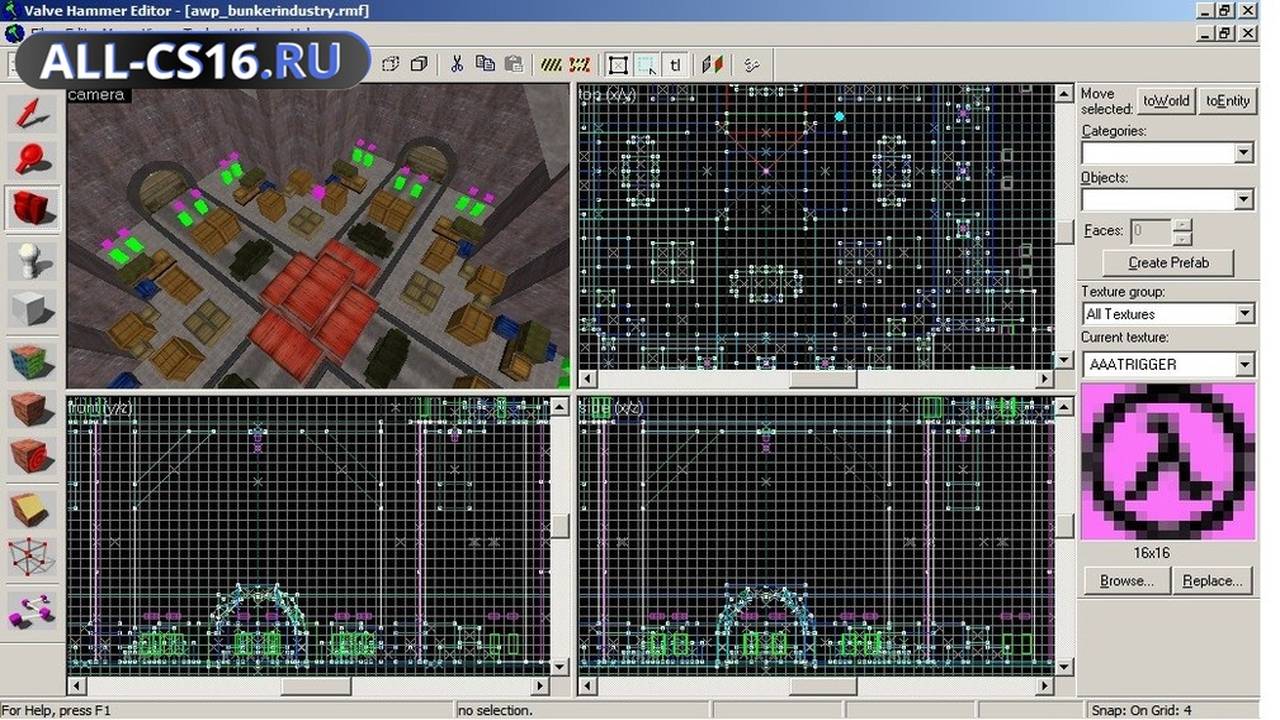The image size is (1280, 720).
Task: Click 'For Help, press F1' status text
Action: [57, 710]
